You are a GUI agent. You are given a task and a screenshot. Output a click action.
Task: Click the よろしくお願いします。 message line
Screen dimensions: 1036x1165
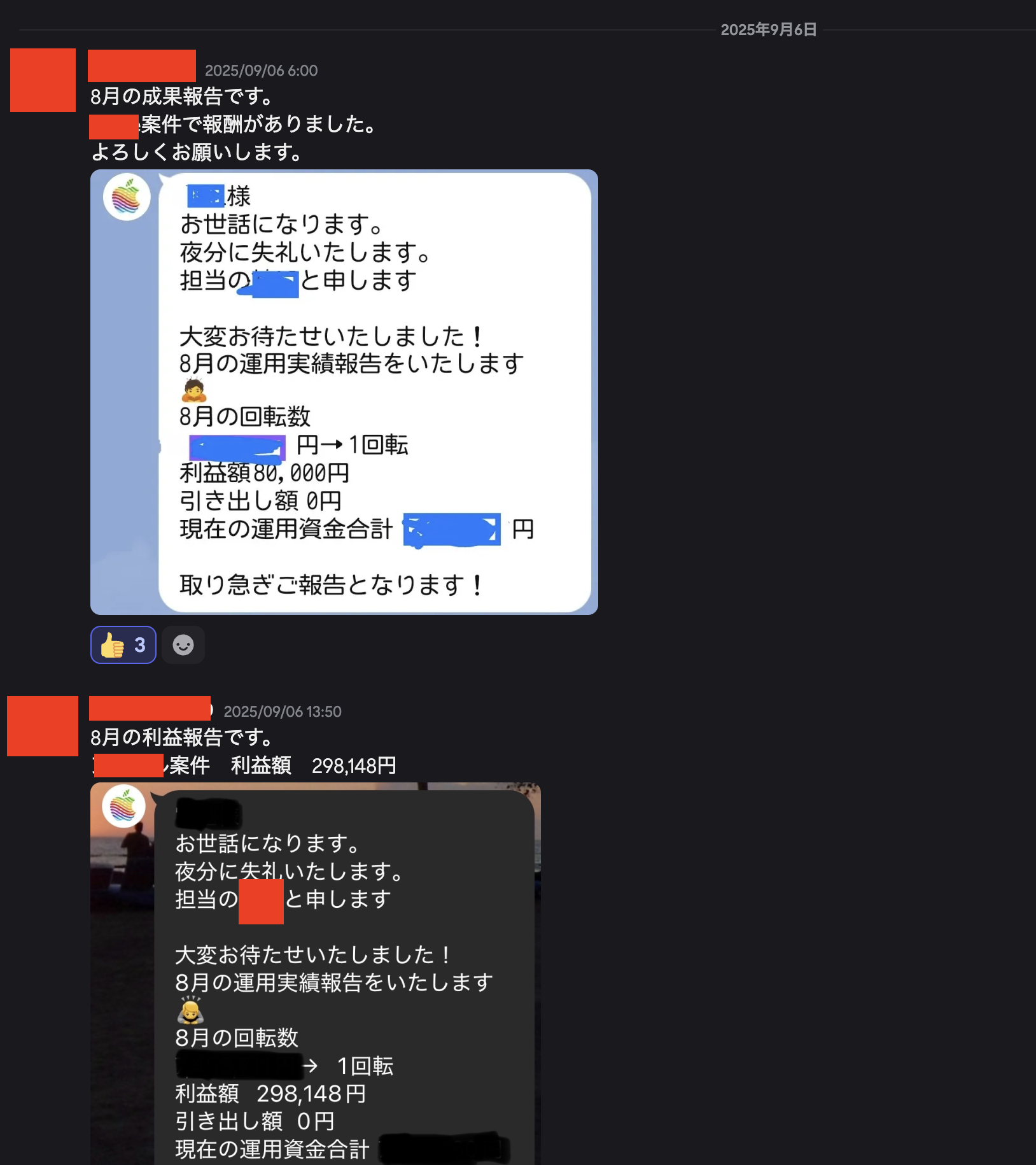(x=196, y=152)
